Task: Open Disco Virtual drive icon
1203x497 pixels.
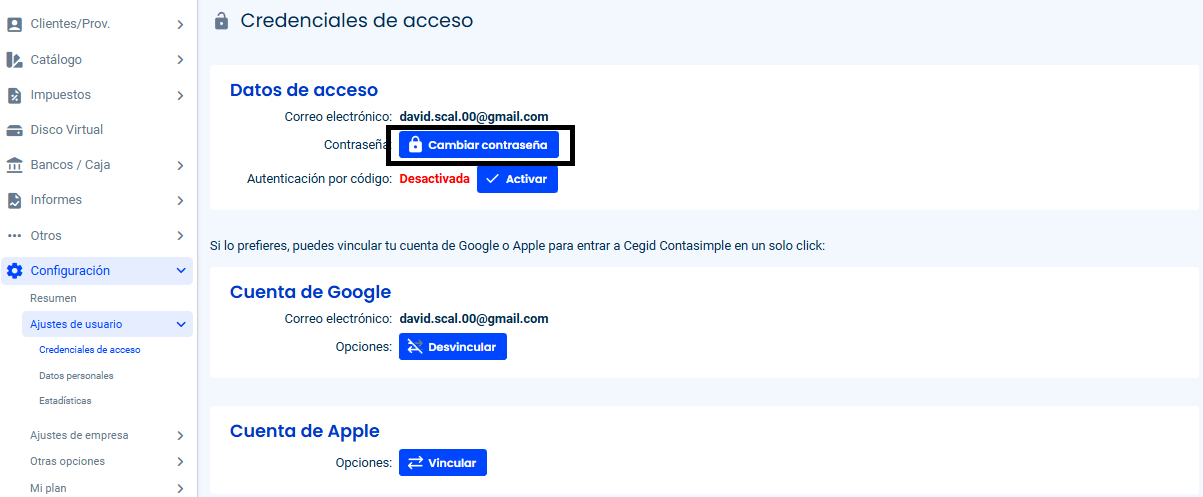Action: point(14,130)
